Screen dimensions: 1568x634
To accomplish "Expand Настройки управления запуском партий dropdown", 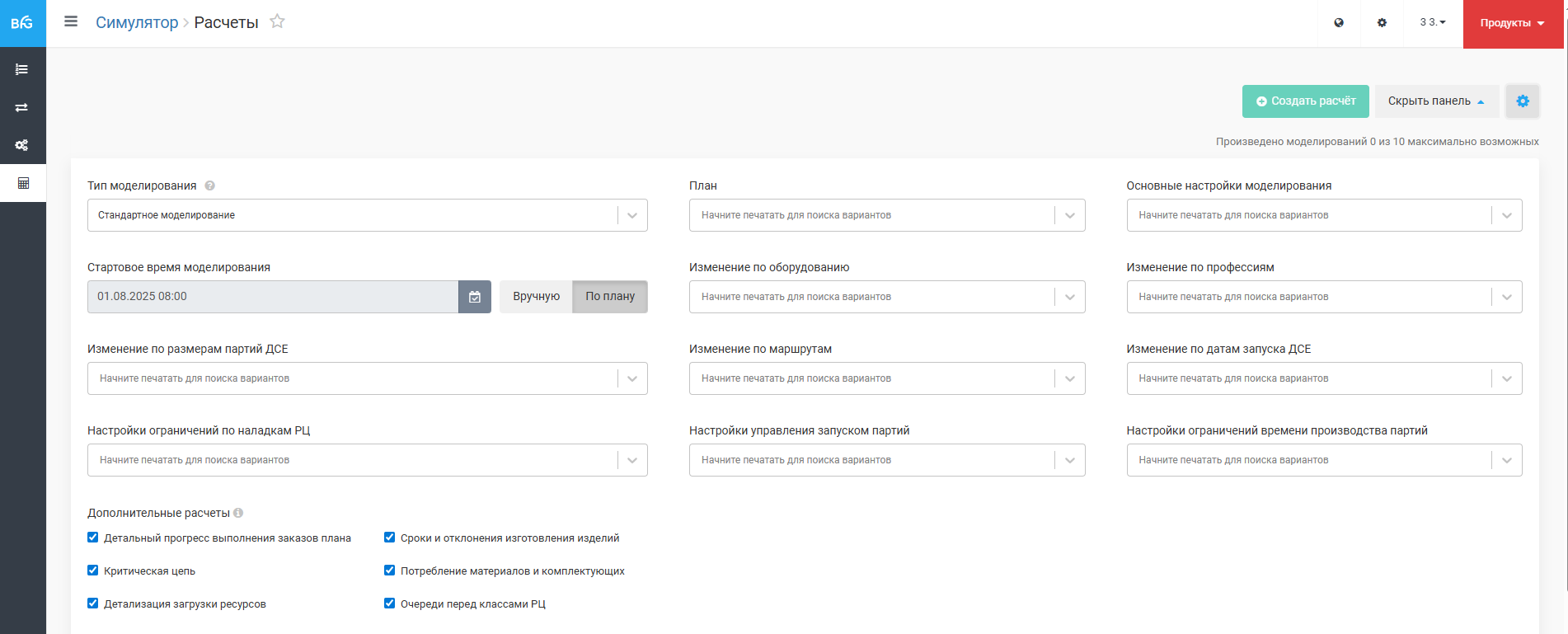I will [887, 460].
